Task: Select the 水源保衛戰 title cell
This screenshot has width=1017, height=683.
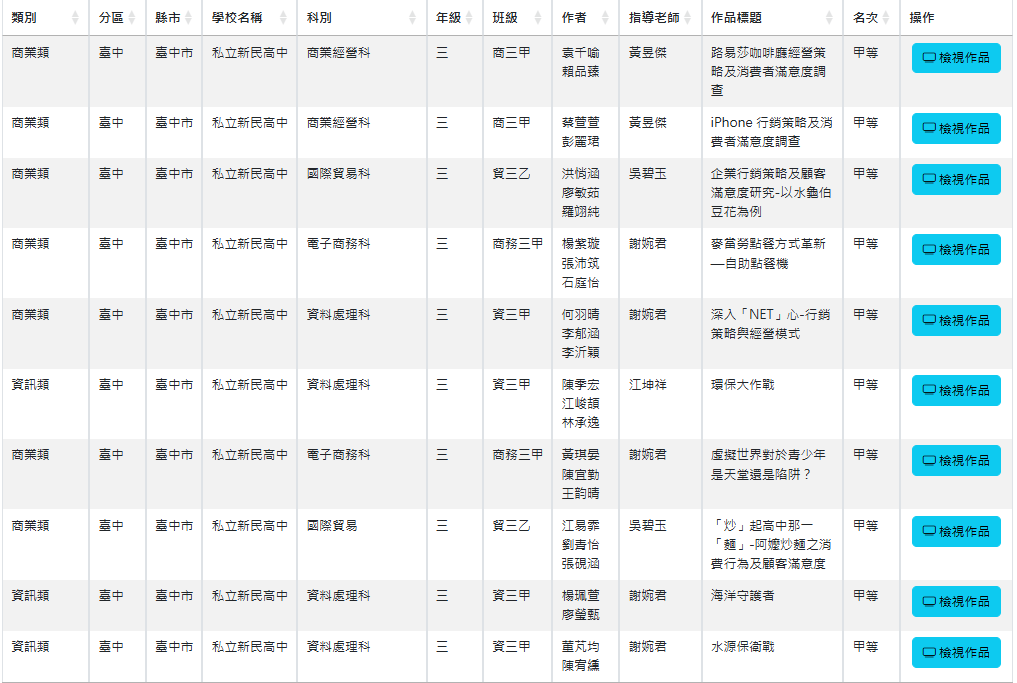Action: click(742, 647)
